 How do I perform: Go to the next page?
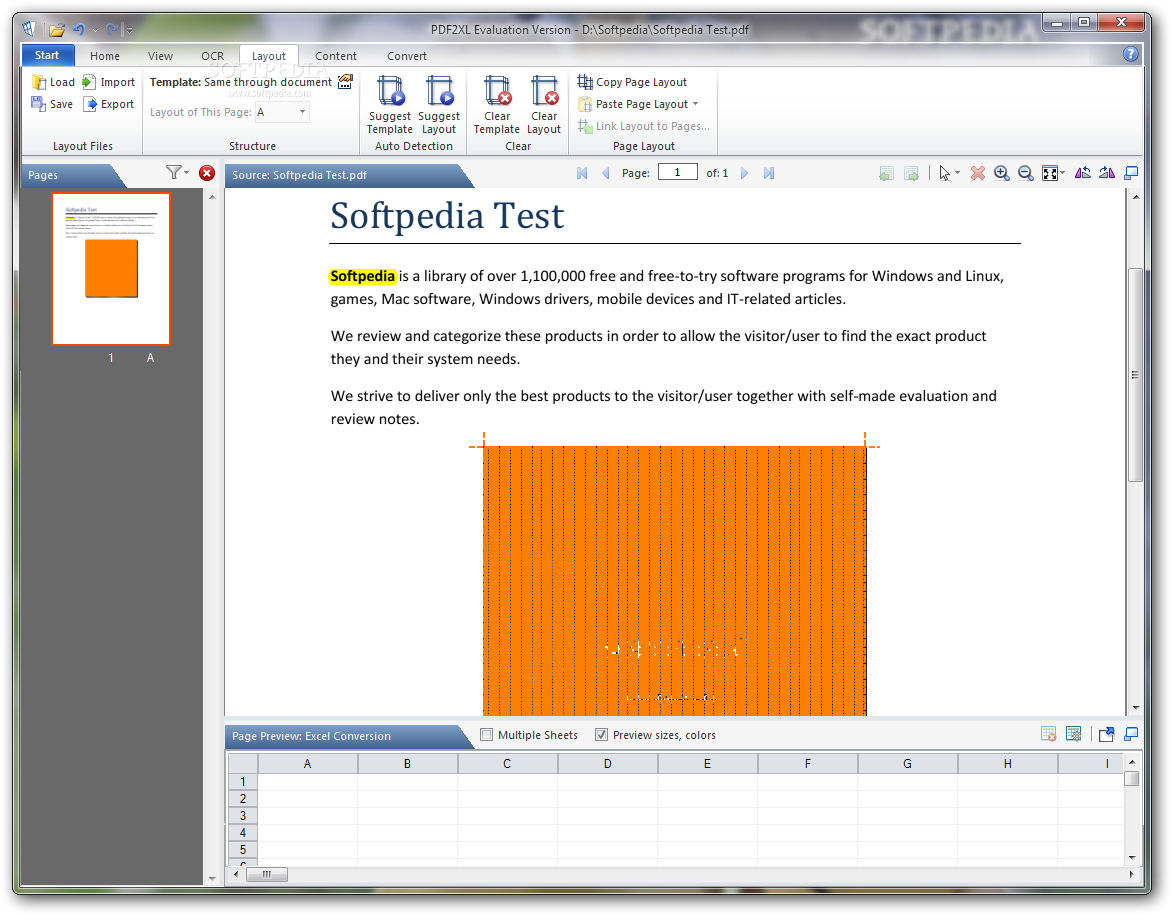point(744,173)
